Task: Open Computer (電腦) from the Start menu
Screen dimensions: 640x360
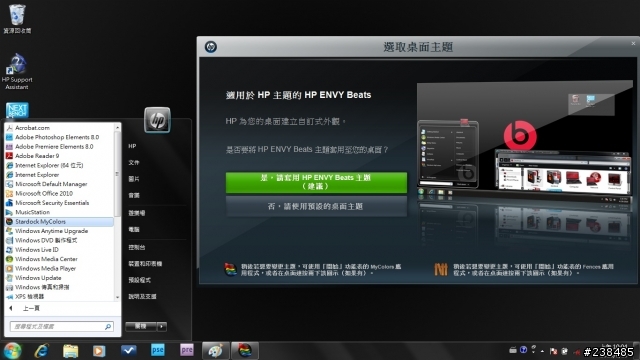Action: tap(134, 229)
